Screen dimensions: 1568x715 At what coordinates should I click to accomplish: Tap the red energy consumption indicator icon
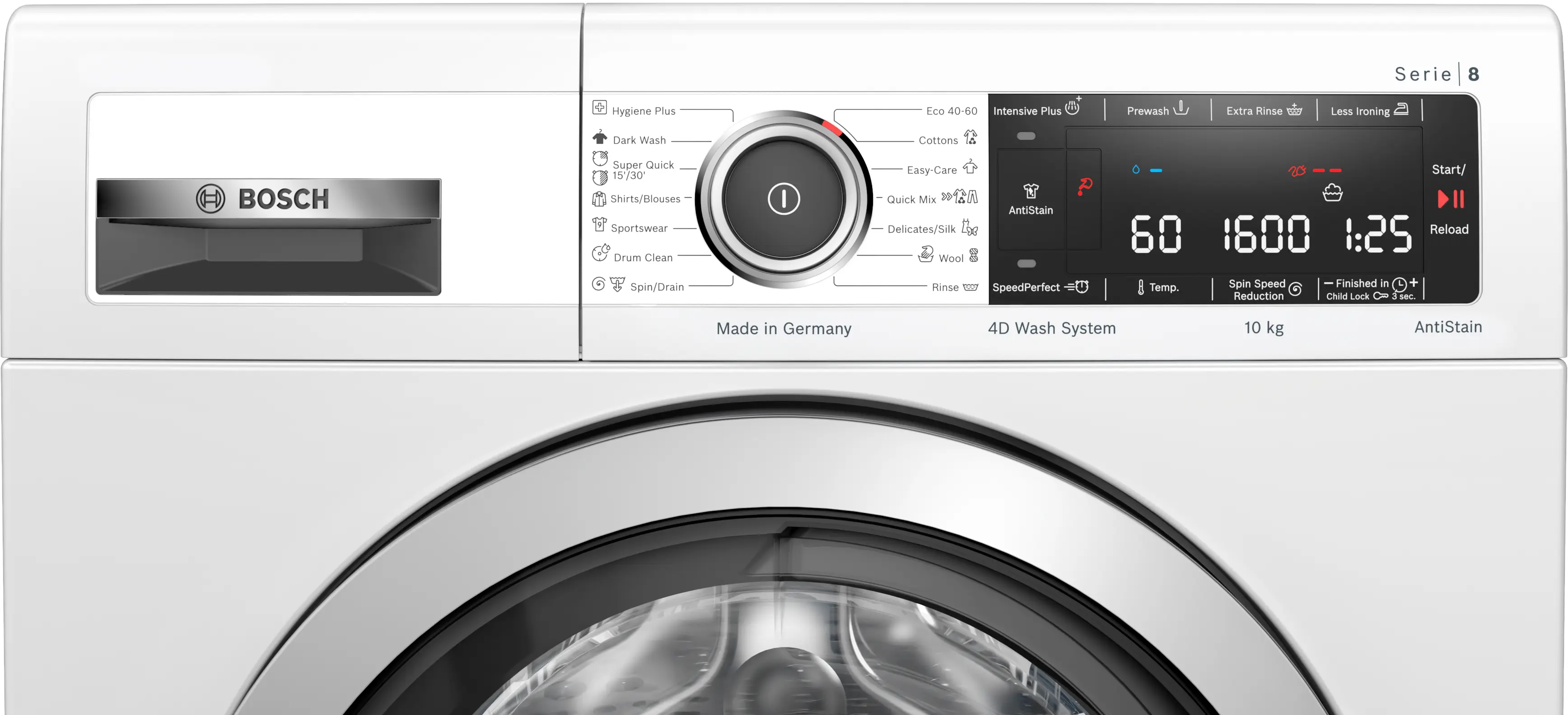coord(1297,170)
